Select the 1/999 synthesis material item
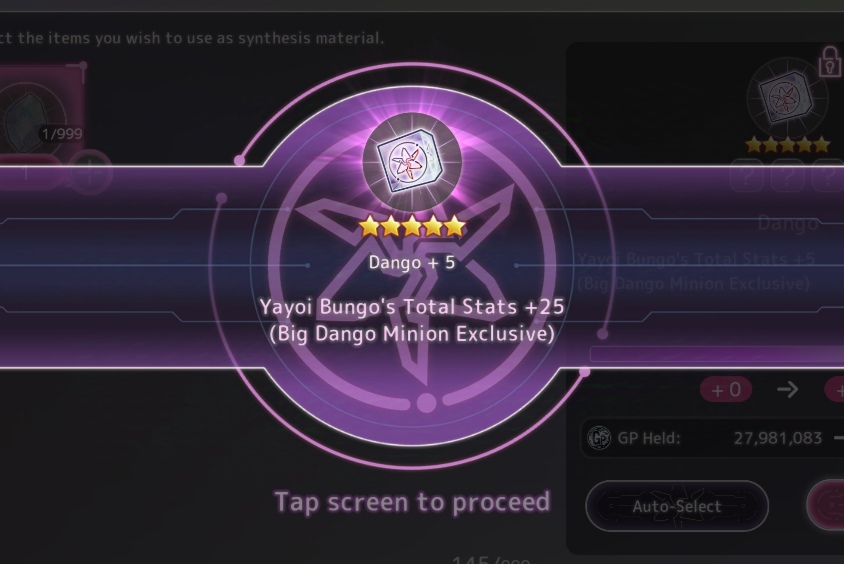The height and width of the screenshot is (564, 844). pos(40,111)
